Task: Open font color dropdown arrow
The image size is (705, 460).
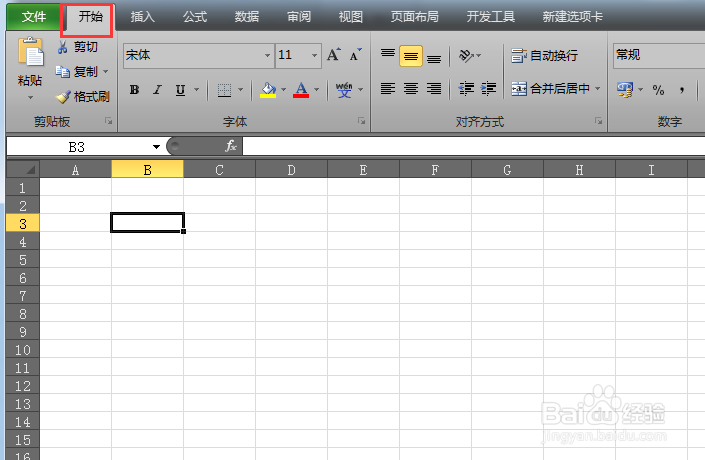Action: (x=317, y=89)
